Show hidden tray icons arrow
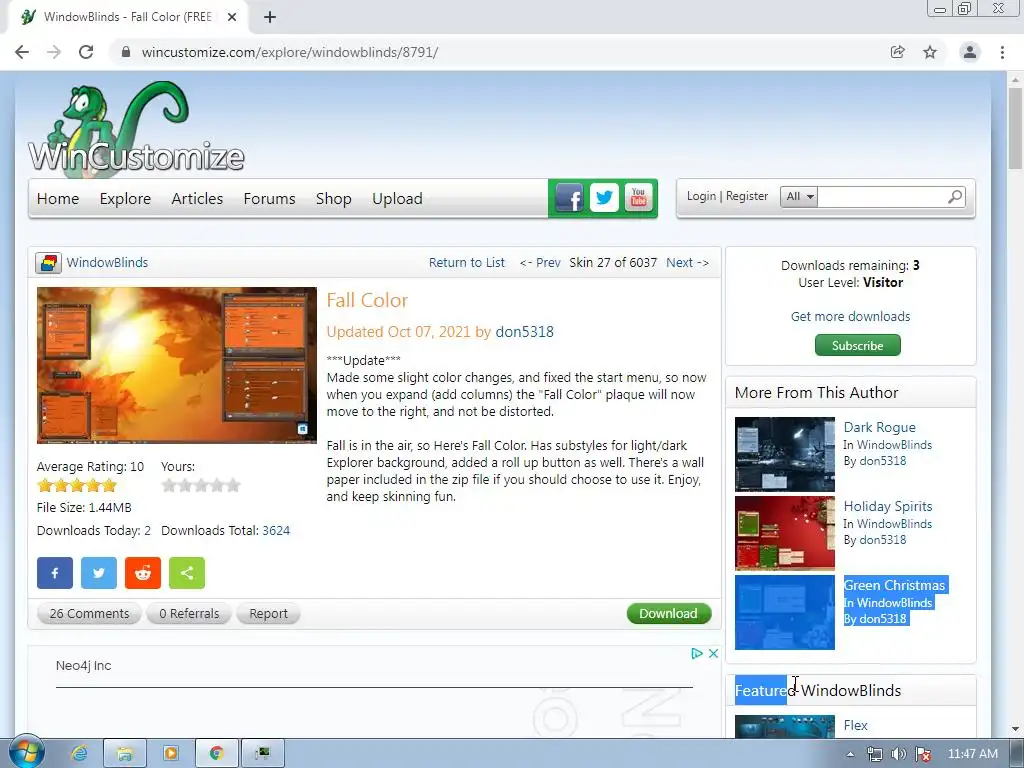1024x768 pixels. [850, 754]
